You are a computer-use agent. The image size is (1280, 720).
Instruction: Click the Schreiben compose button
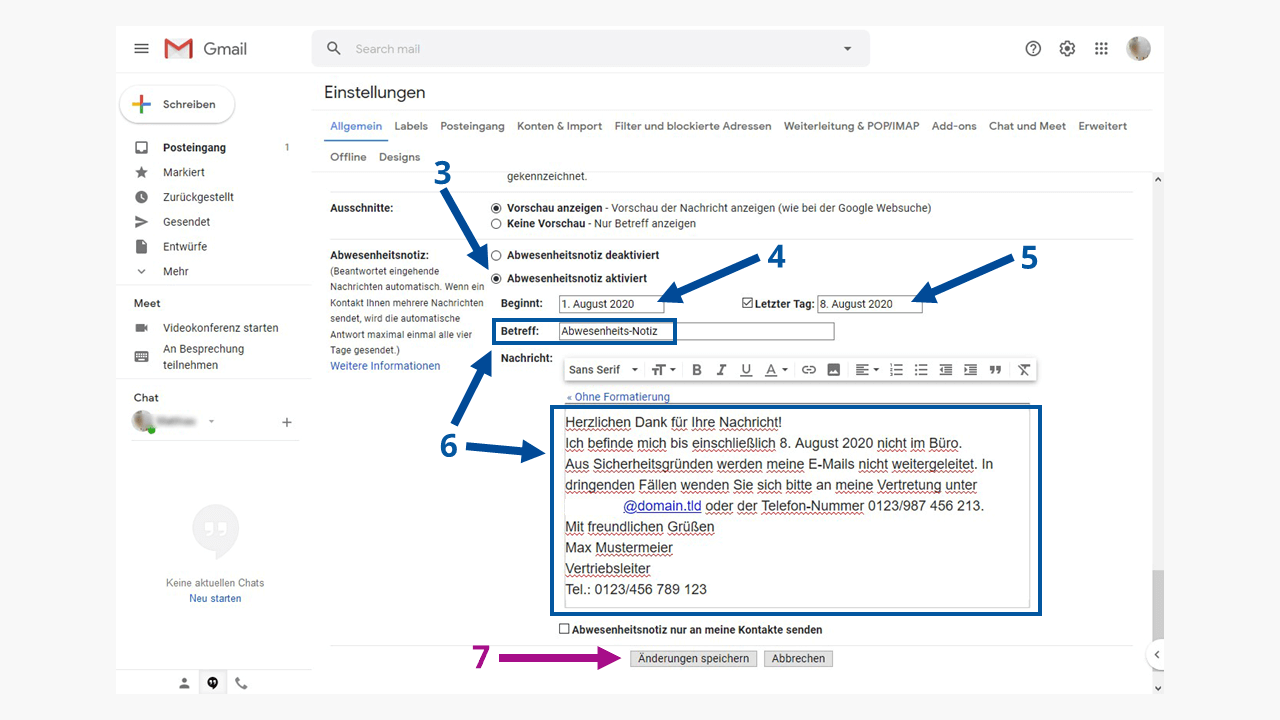[x=177, y=104]
